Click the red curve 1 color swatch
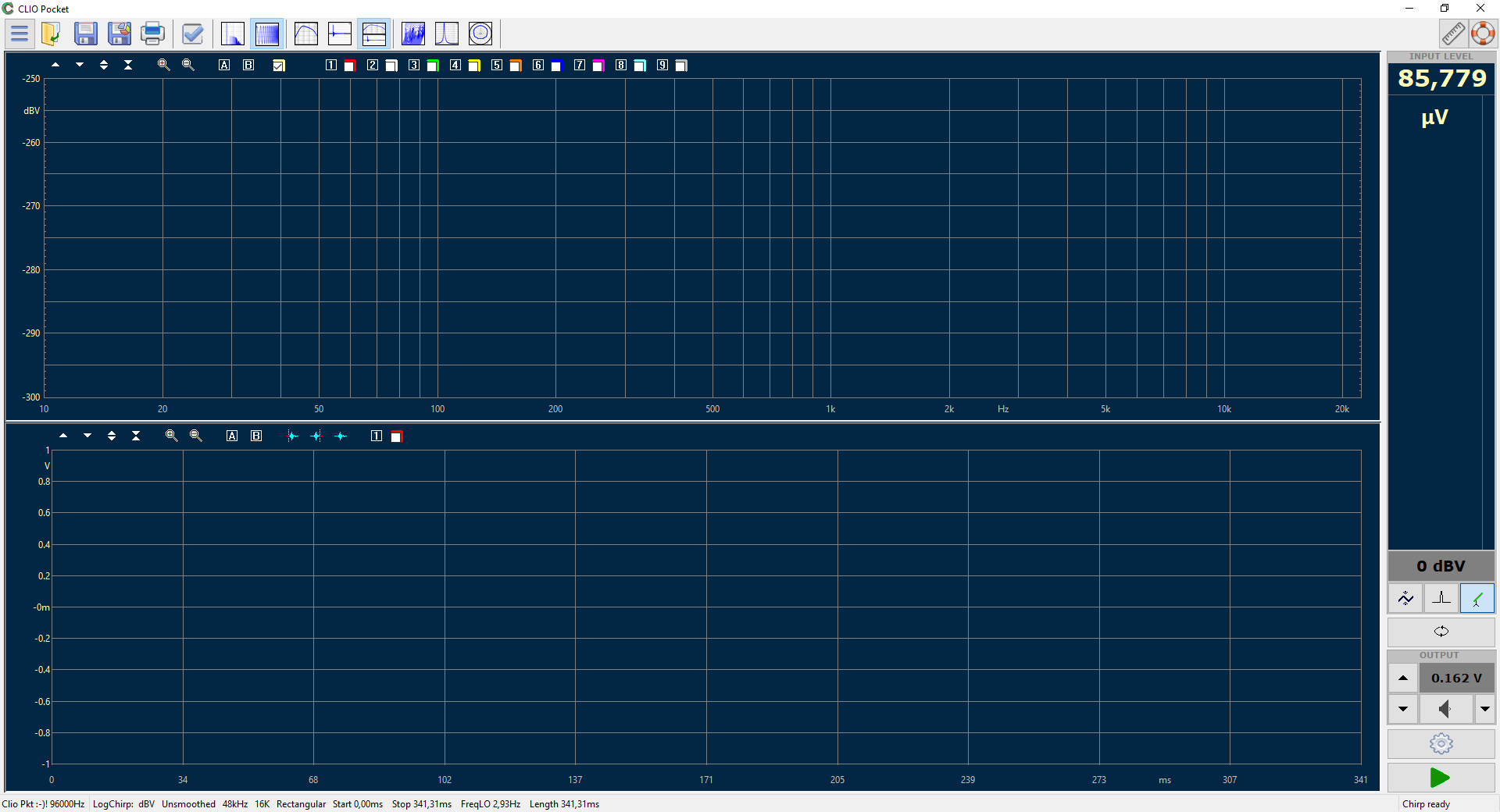The height and width of the screenshot is (812, 1500). coord(350,66)
